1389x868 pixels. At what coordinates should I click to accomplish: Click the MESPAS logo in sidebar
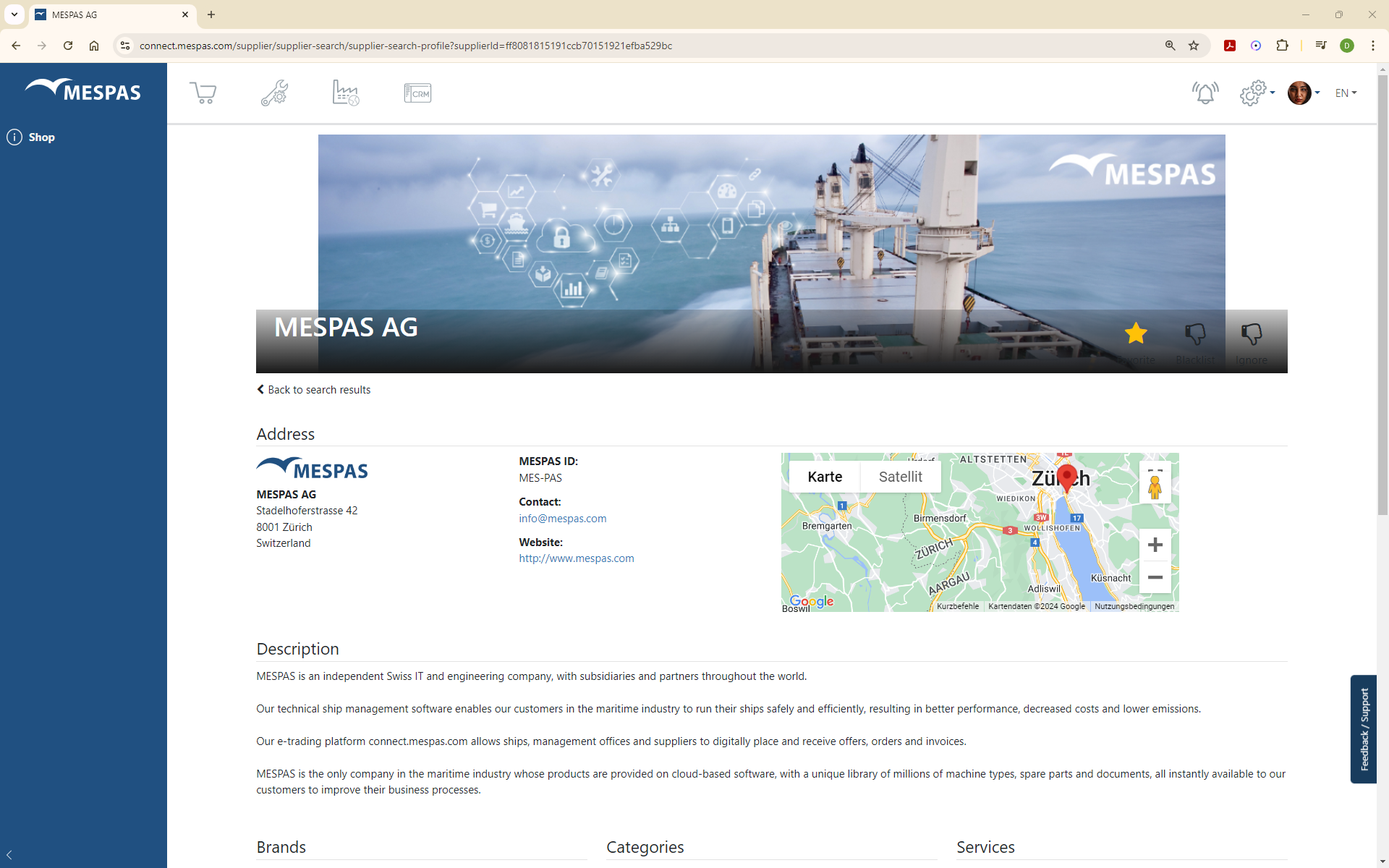pyautogui.click(x=83, y=90)
